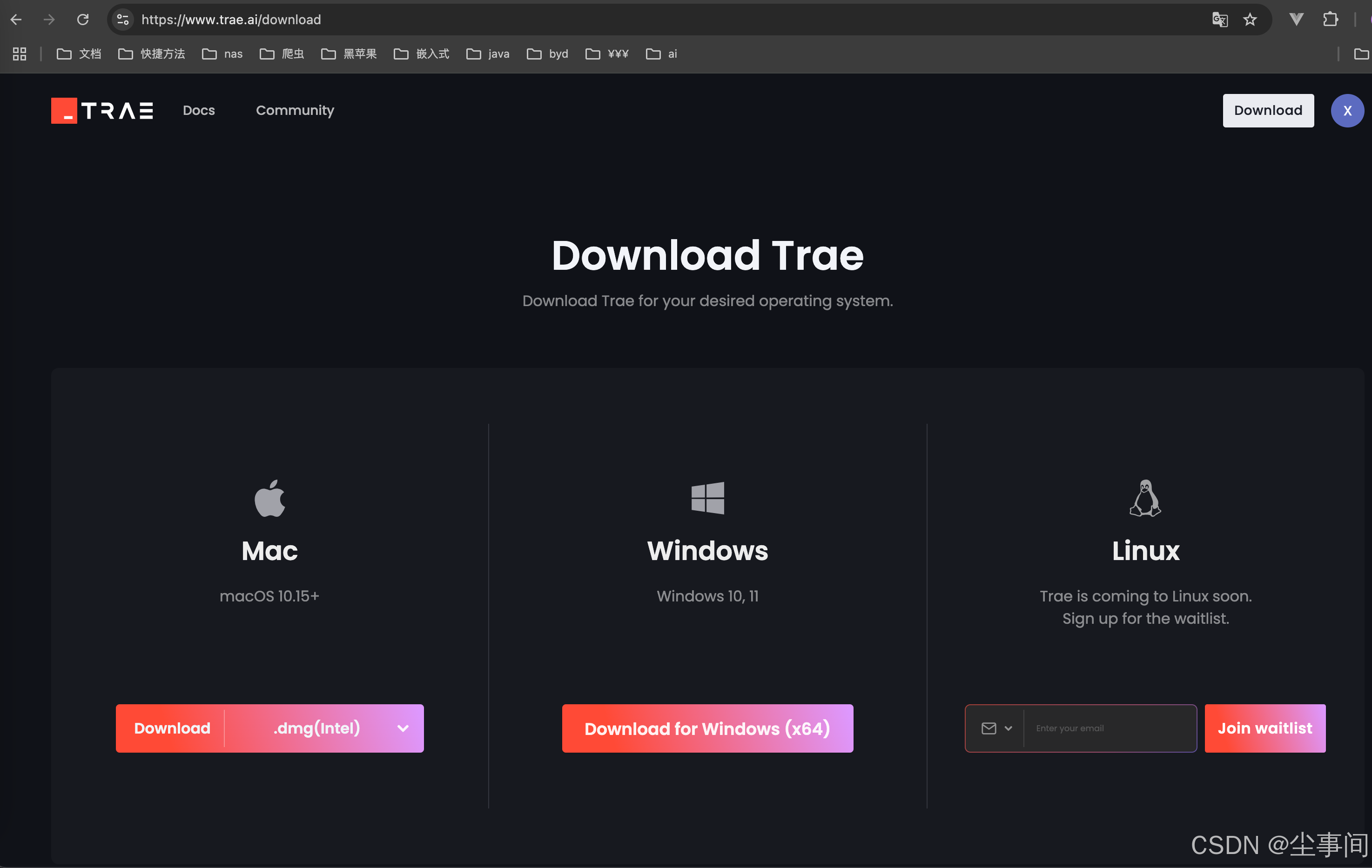Screen dimensions: 1372x868
Task: Open the Community navigation item
Action: coord(295,111)
